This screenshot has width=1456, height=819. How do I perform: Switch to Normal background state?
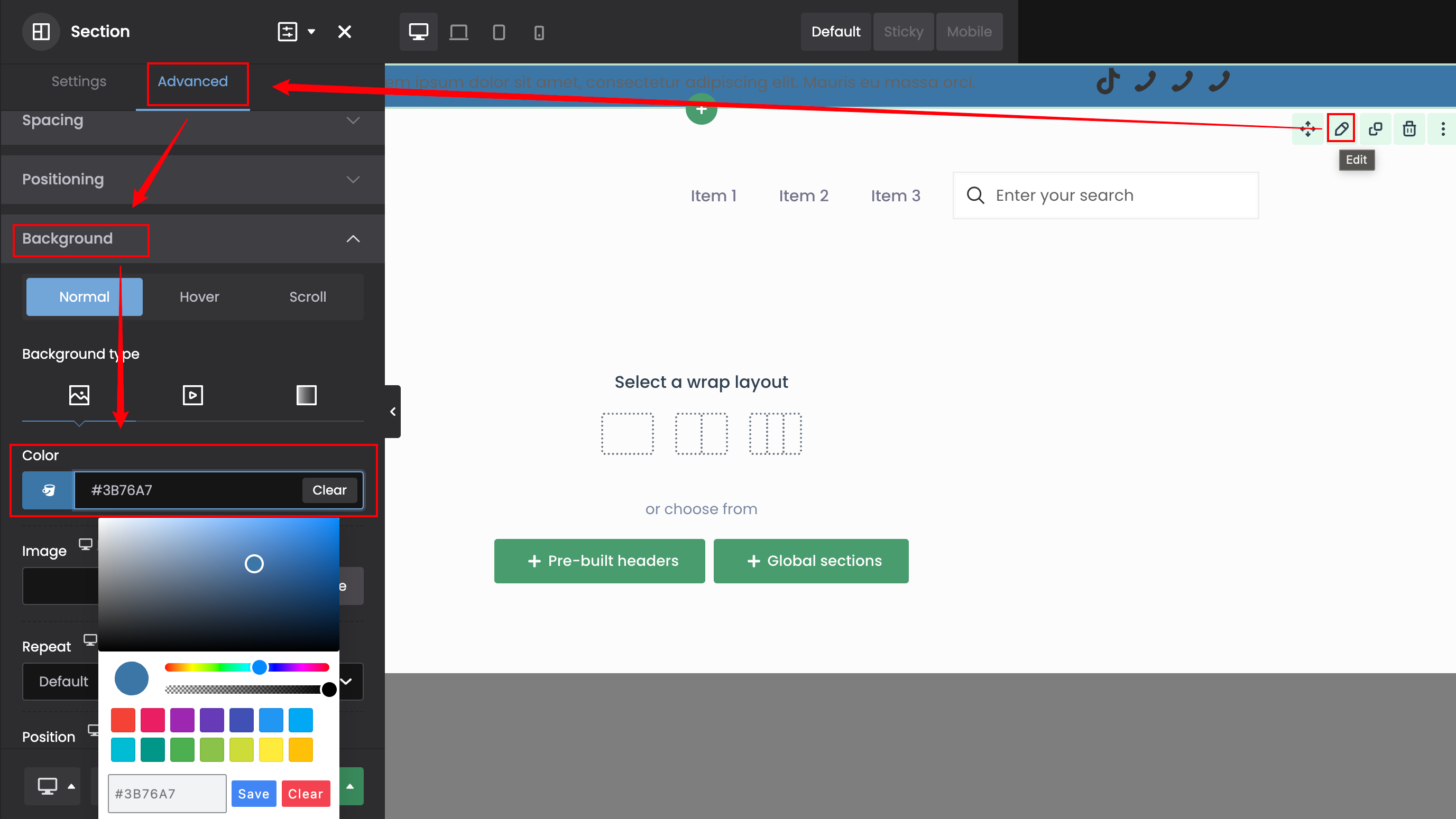pos(84,297)
